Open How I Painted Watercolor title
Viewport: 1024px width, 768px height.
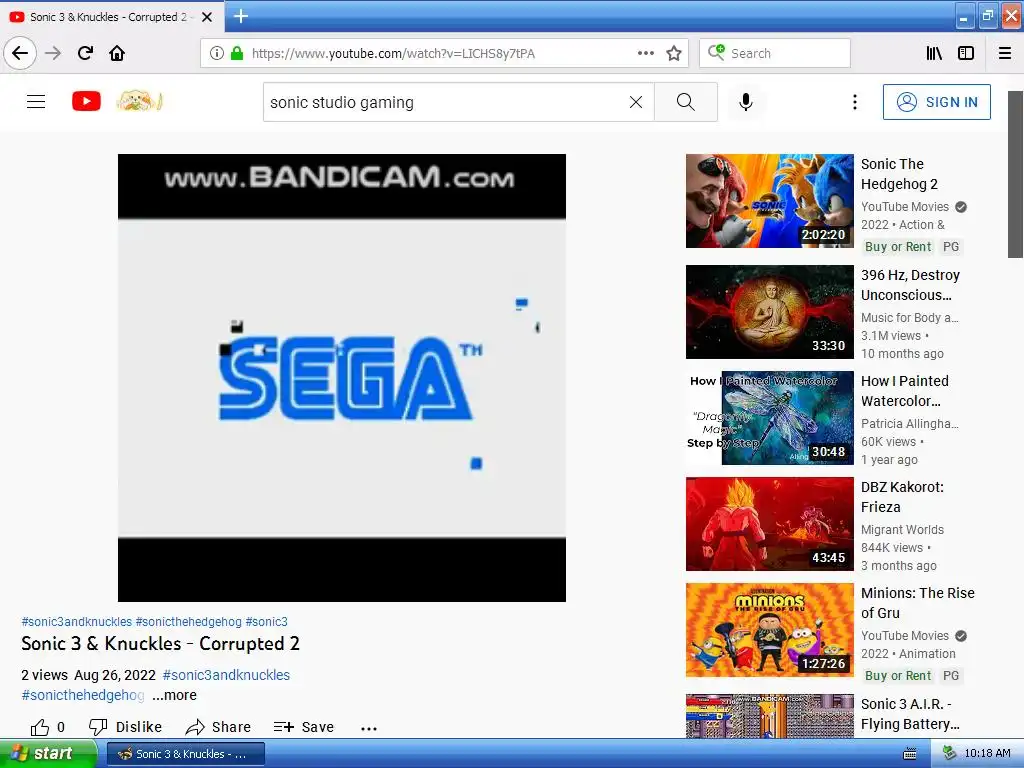click(905, 391)
